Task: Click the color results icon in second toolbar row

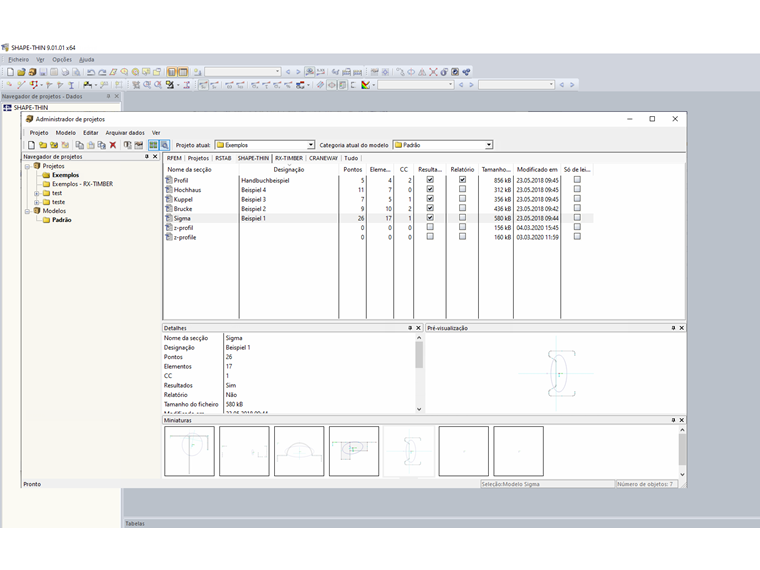Action: [x=365, y=85]
